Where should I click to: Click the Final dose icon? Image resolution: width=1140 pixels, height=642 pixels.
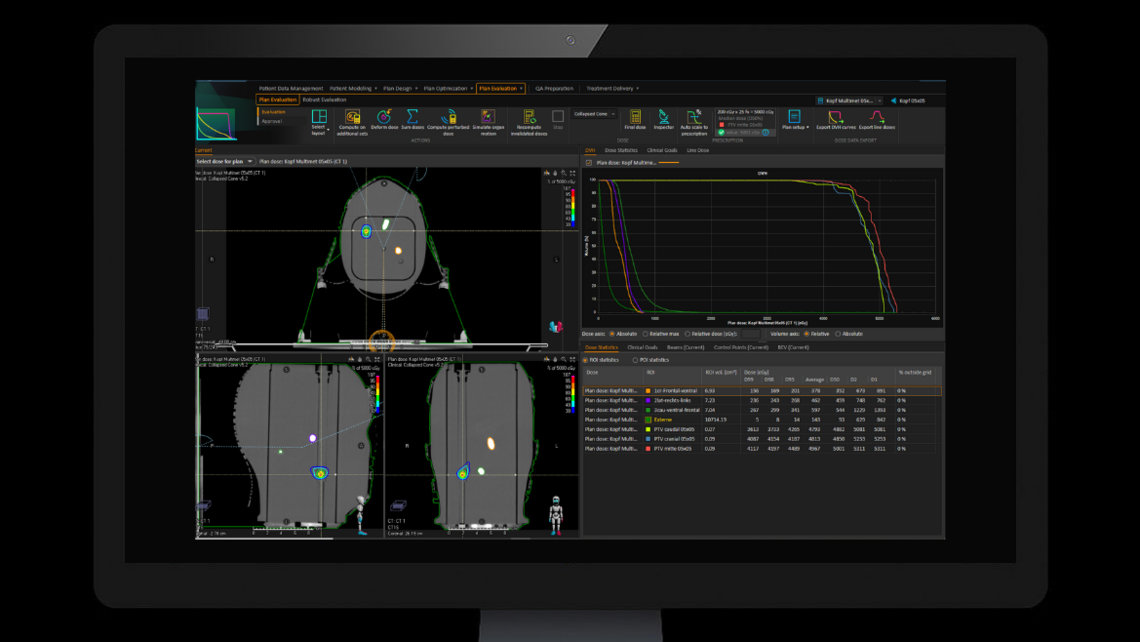636,116
